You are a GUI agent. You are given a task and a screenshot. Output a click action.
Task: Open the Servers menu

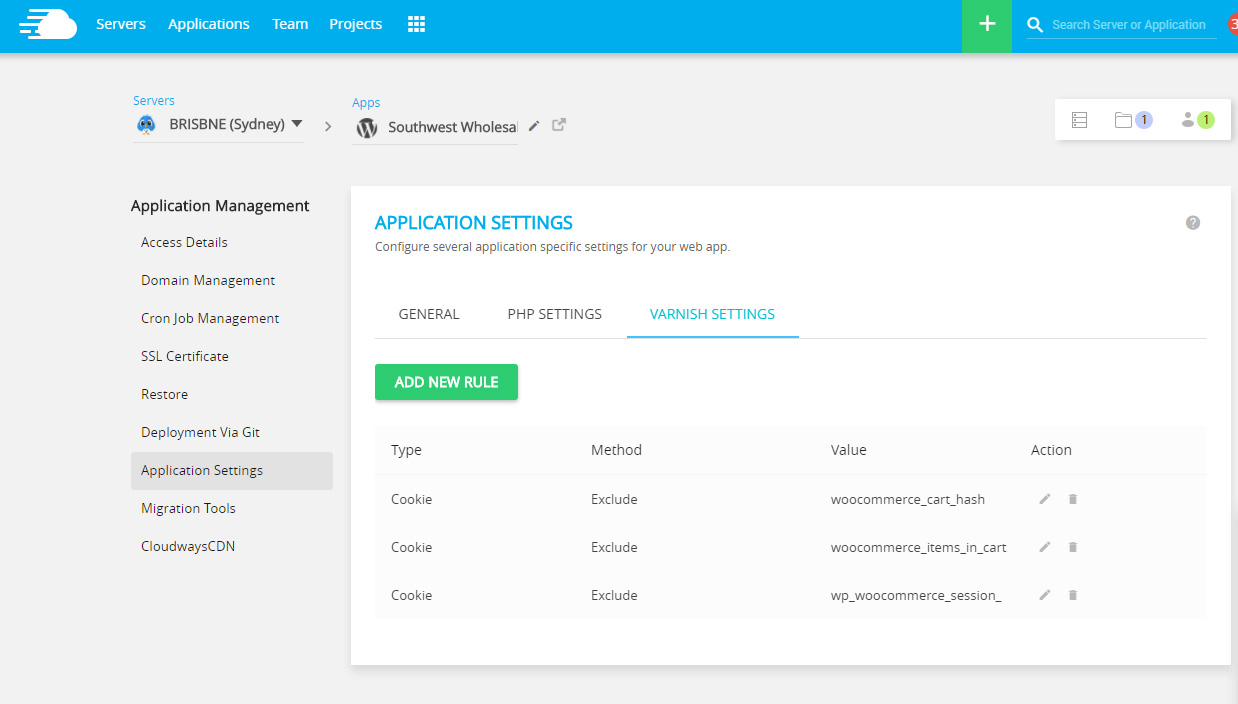(x=121, y=24)
